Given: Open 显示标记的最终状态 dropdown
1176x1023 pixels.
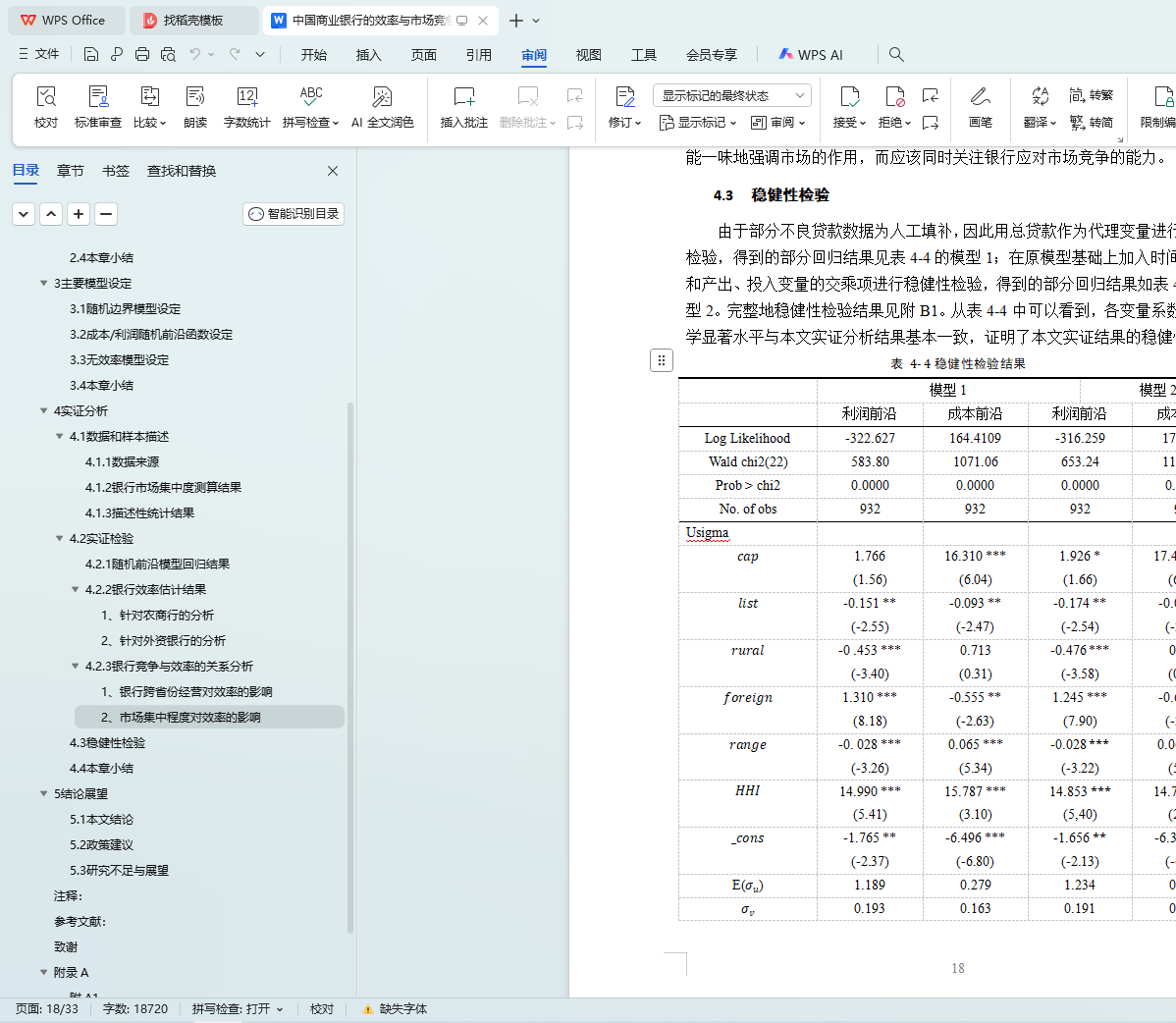Looking at the screenshot, I should pyautogui.click(x=732, y=95).
